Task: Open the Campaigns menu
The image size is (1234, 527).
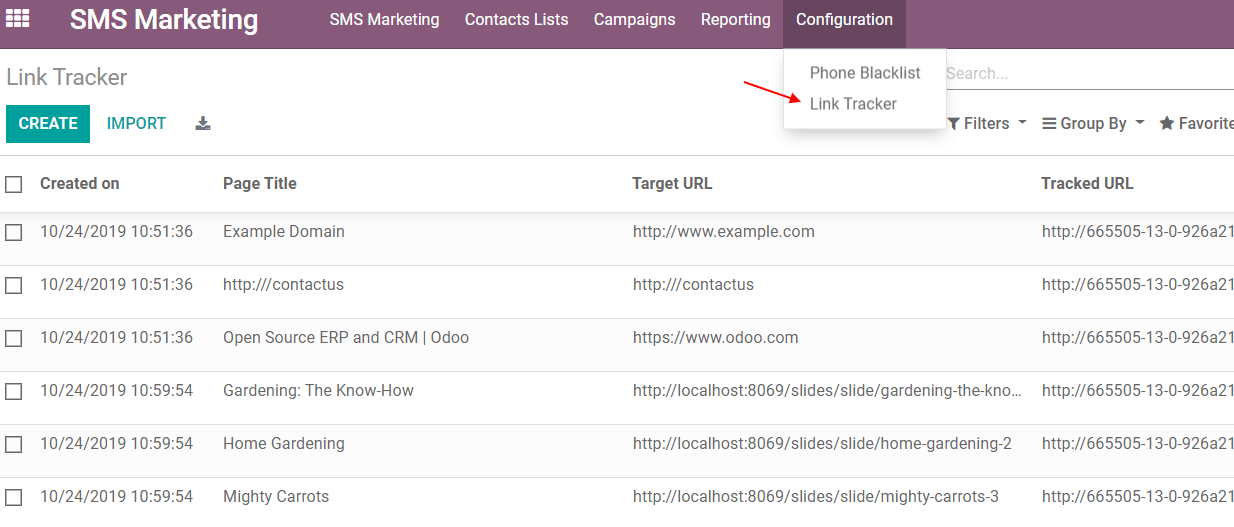Action: [634, 20]
